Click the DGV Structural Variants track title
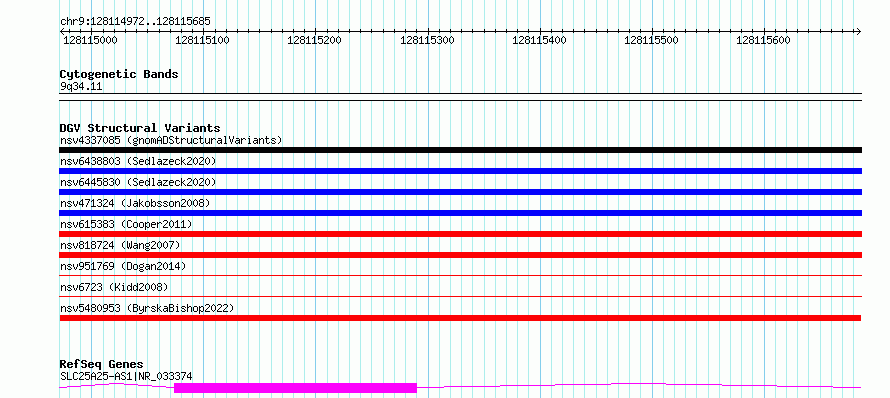The height and width of the screenshot is (398, 890). [140, 128]
